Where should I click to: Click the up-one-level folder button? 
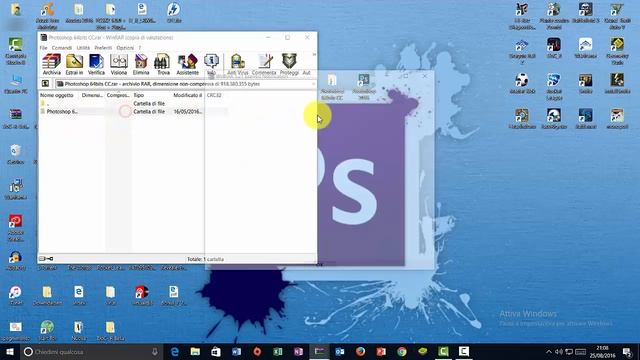[x=45, y=84]
